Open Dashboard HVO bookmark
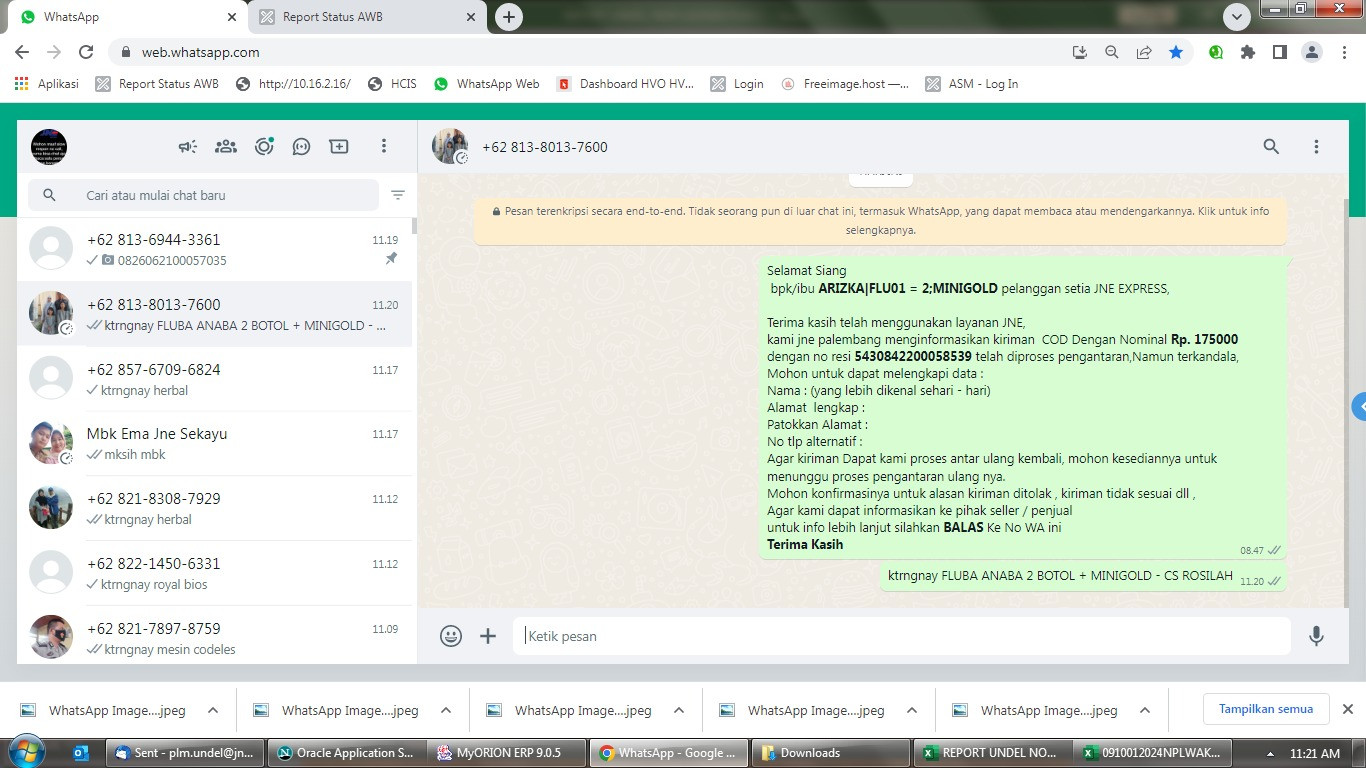Viewport: 1366px width, 768px height. click(x=625, y=84)
